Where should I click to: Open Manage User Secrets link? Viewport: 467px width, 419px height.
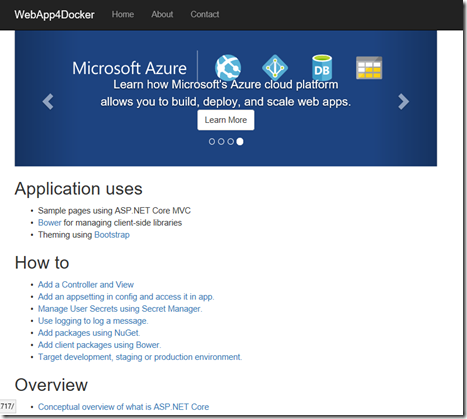coord(120,309)
